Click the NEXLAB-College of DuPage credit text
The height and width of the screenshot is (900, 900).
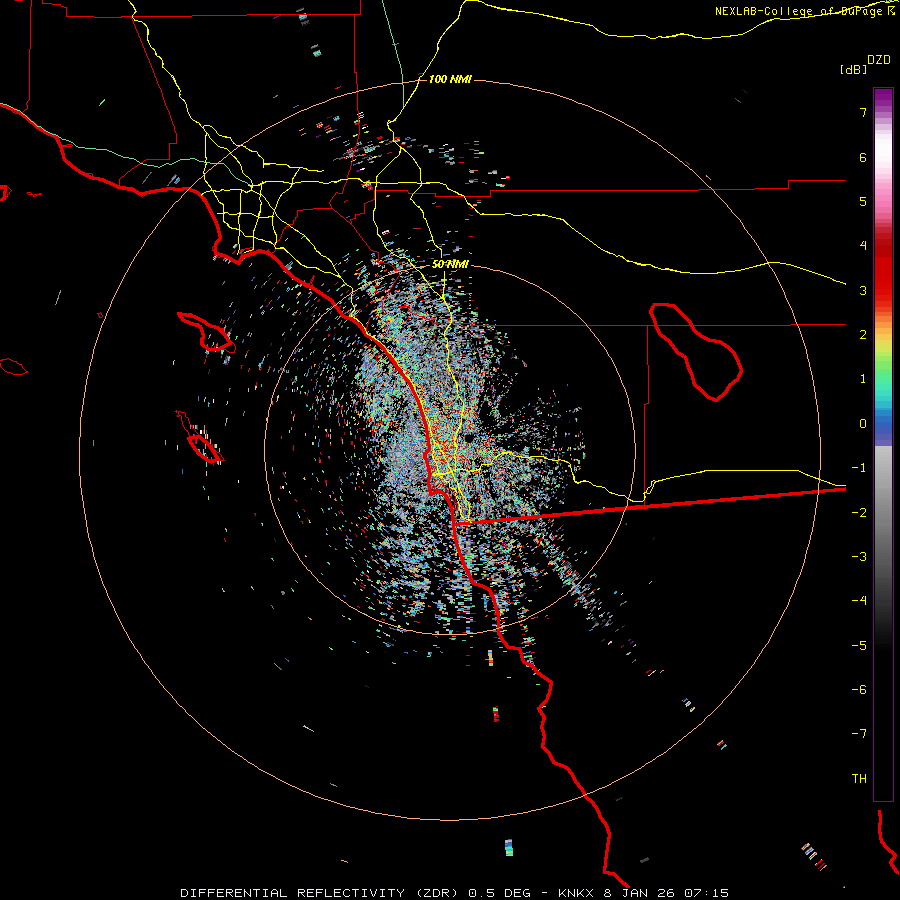[x=805, y=11]
